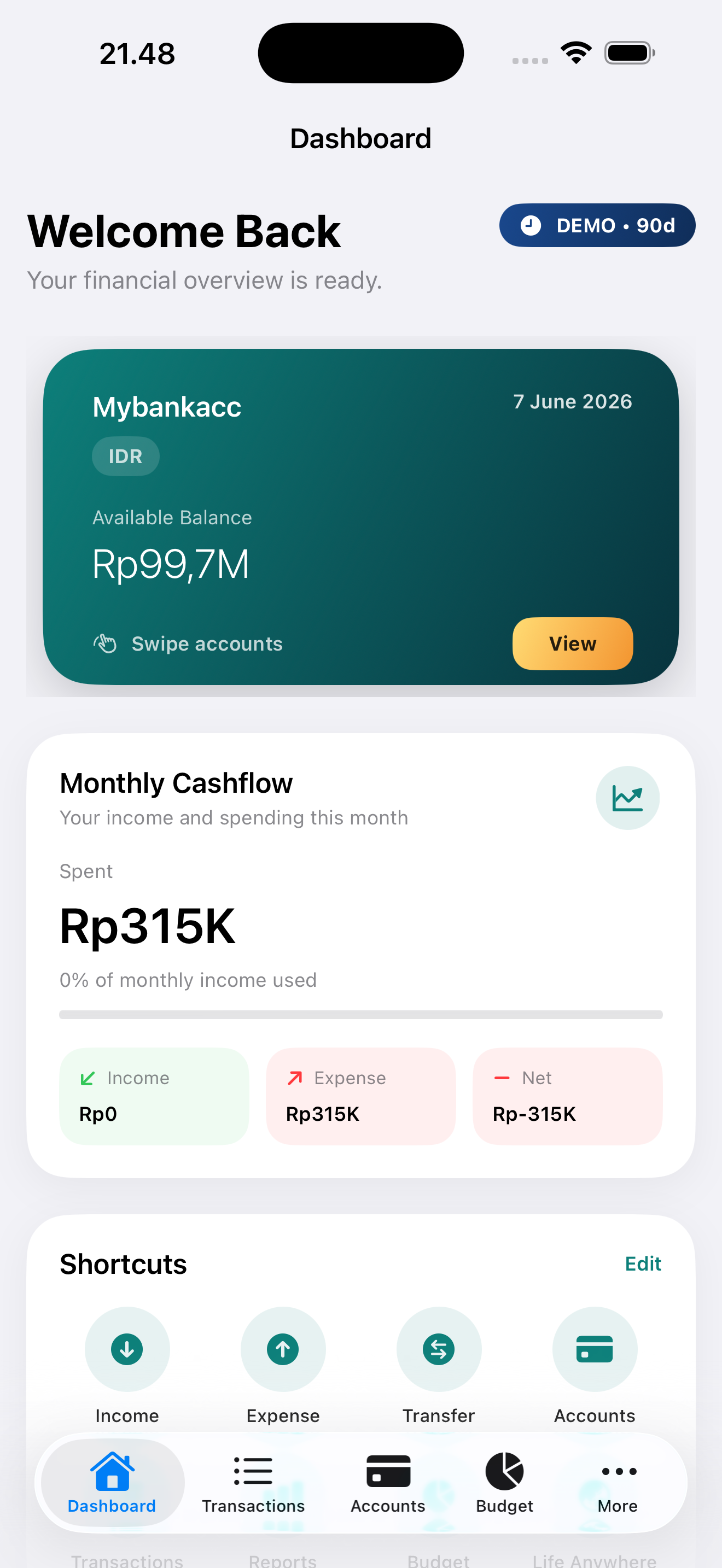Select the Expense Rp315K summary tile

(360, 1096)
